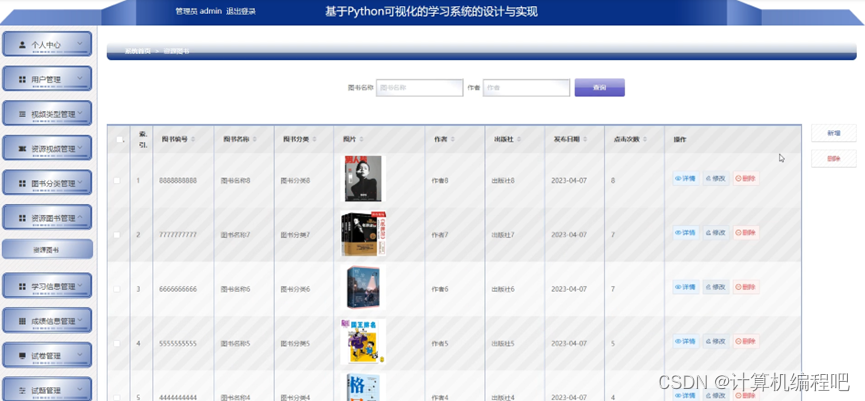Viewport: 865px width, 401px height.
Task: Expand 视频类型管理 with its chevron arrow
Action: 80,113
